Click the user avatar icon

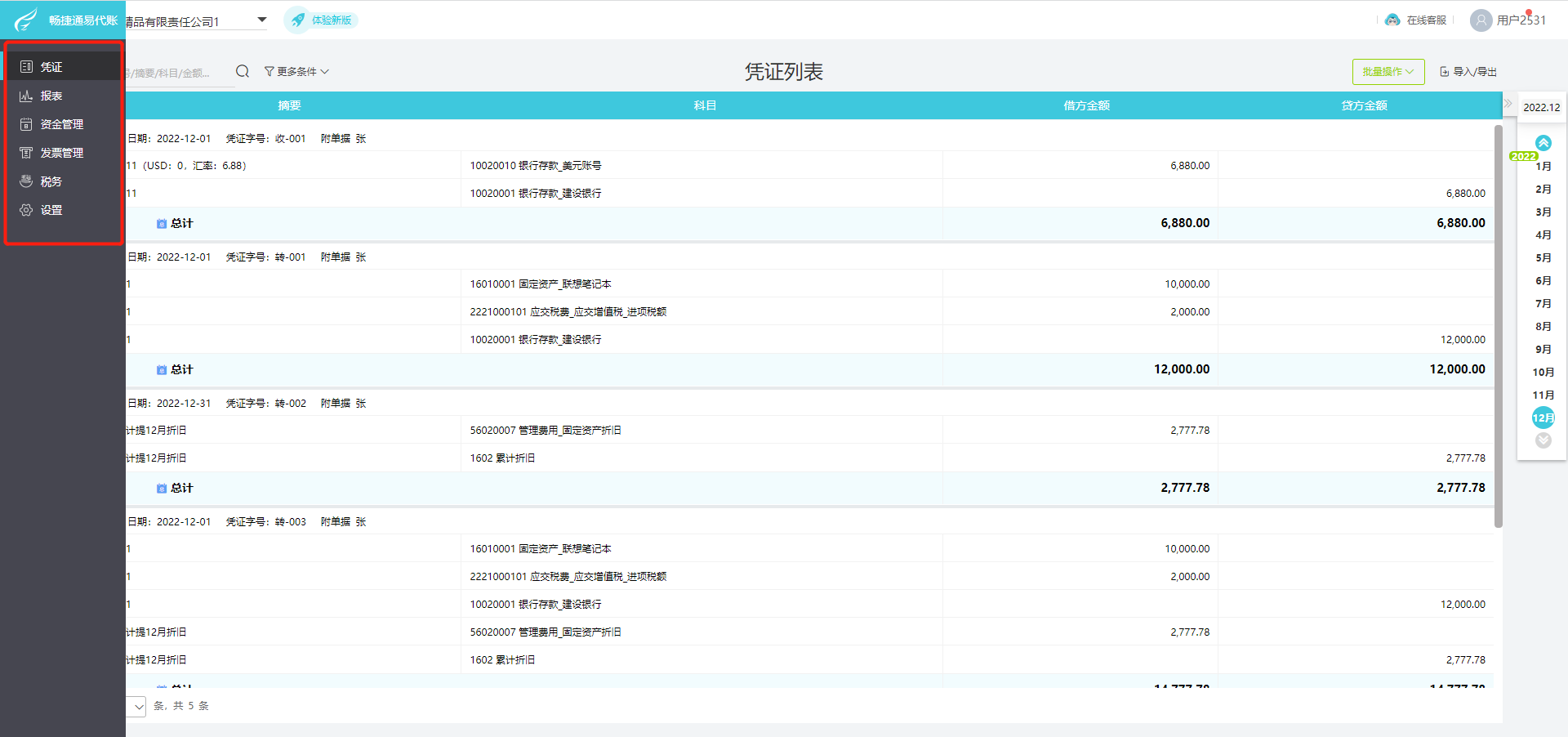[1481, 20]
